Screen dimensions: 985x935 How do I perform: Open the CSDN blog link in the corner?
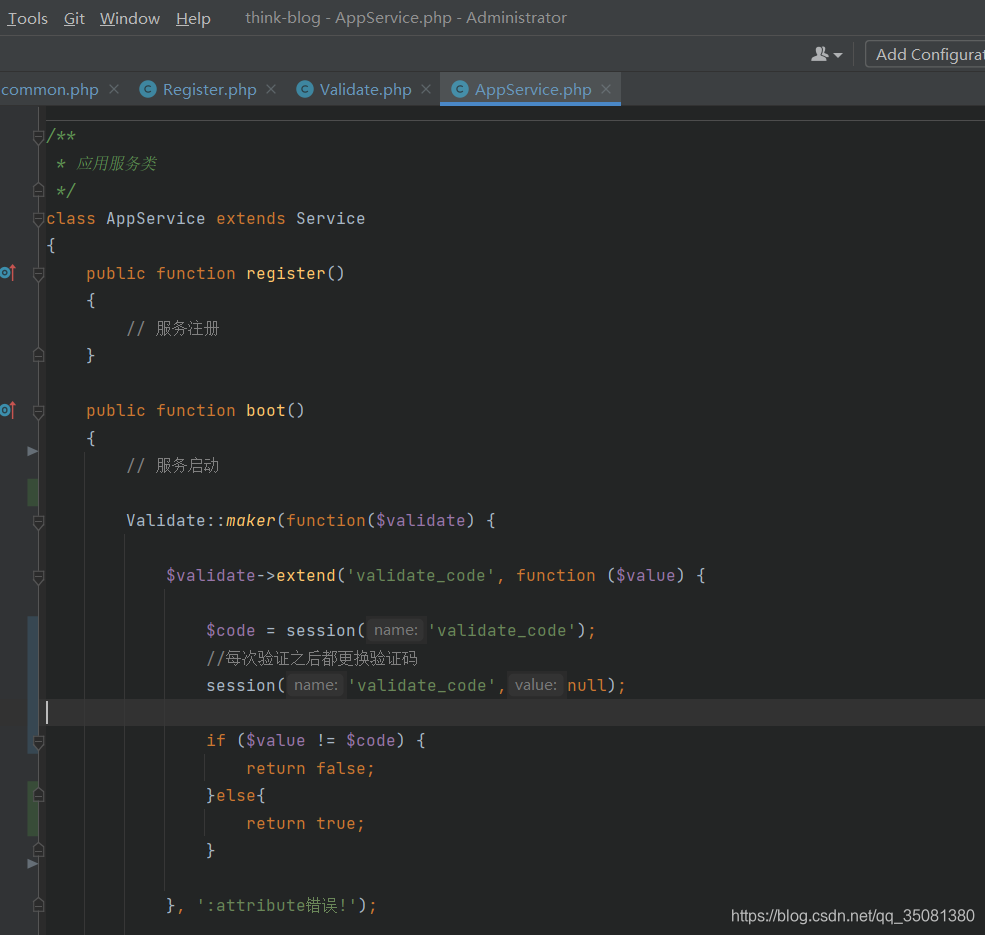coord(851,915)
